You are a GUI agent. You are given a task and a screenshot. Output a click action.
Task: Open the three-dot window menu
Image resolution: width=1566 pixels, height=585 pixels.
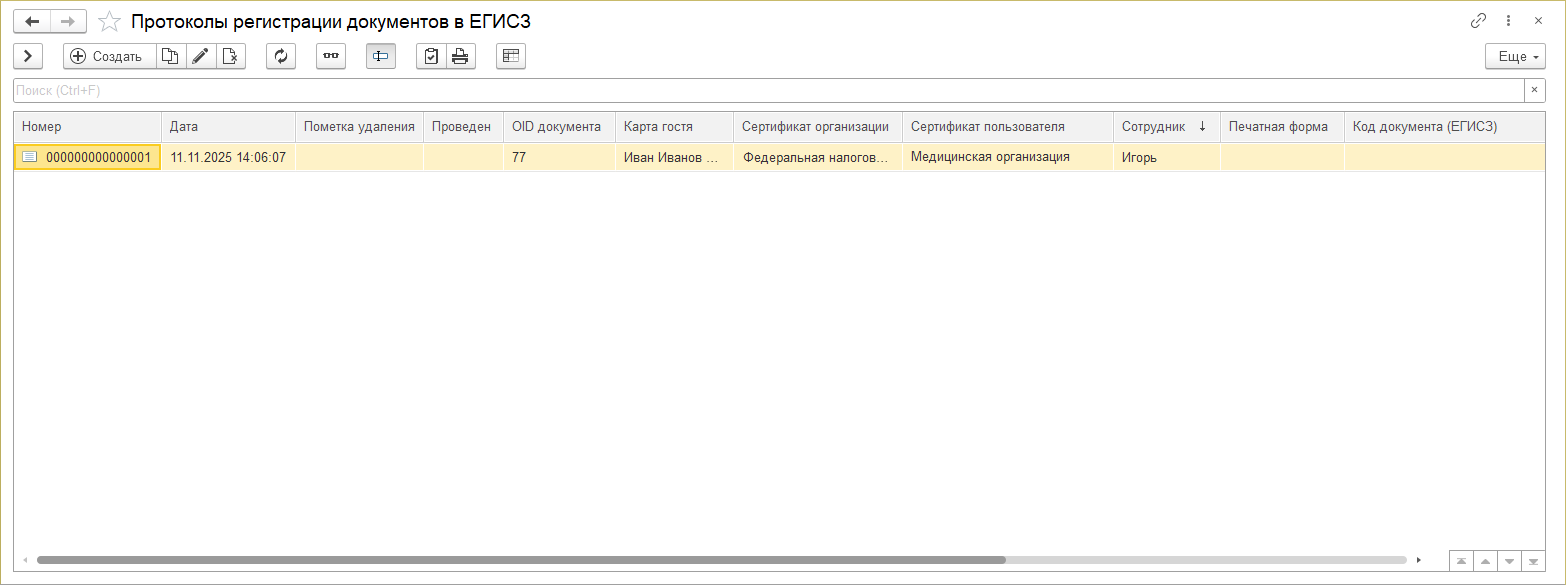point(1509,20)
